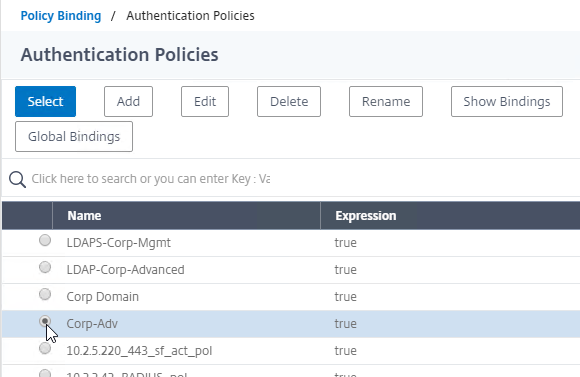Click the Corp Domain policy name

pyautogui.click(x=102, y=297)
